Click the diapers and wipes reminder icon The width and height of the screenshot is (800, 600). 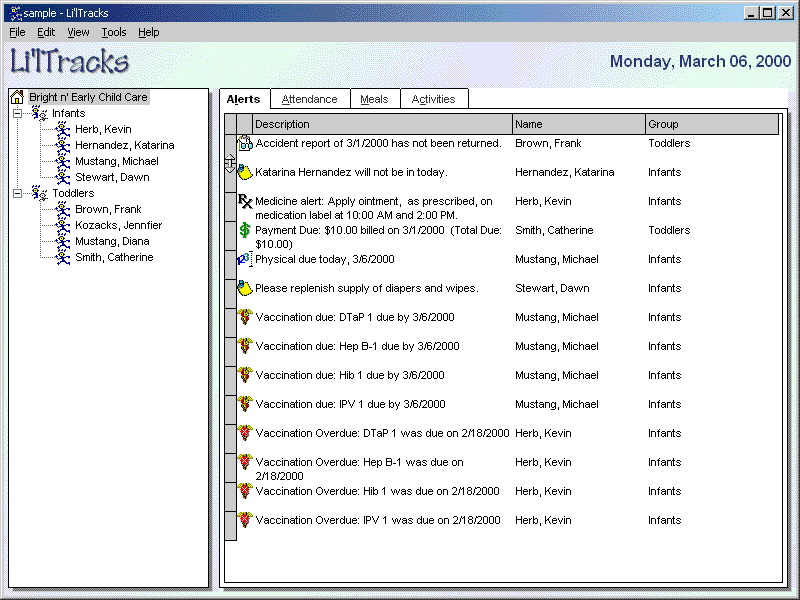245,289
